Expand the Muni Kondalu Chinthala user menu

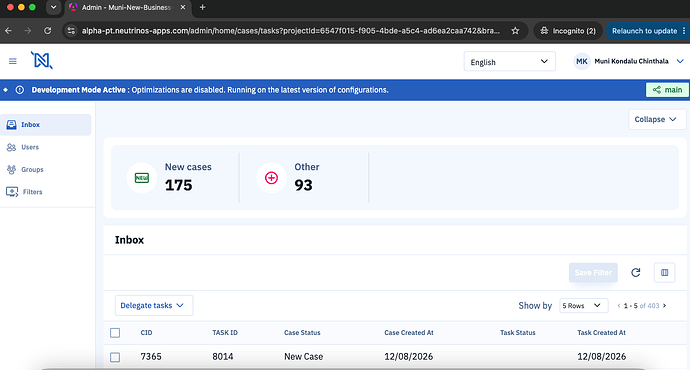pos(680,61)
